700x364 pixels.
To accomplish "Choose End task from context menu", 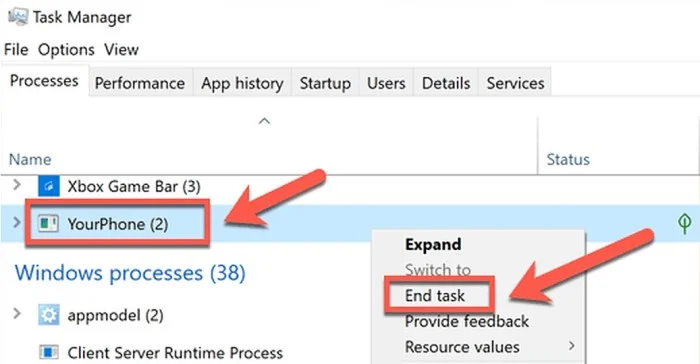I will [435, 296].
